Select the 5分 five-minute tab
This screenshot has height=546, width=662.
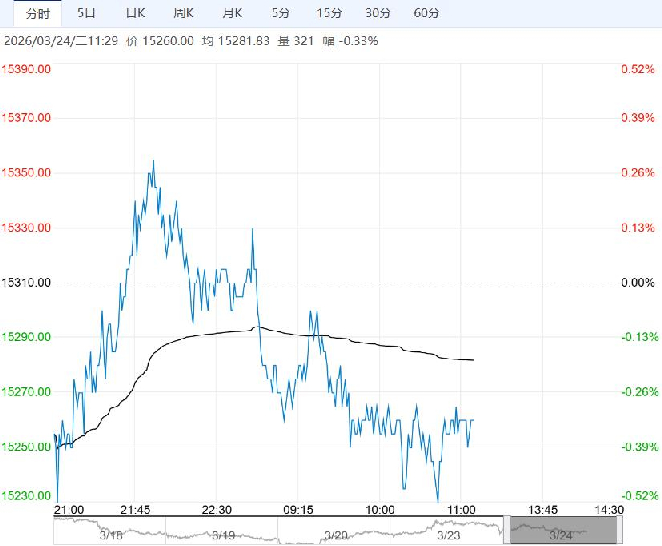[281, 13]
